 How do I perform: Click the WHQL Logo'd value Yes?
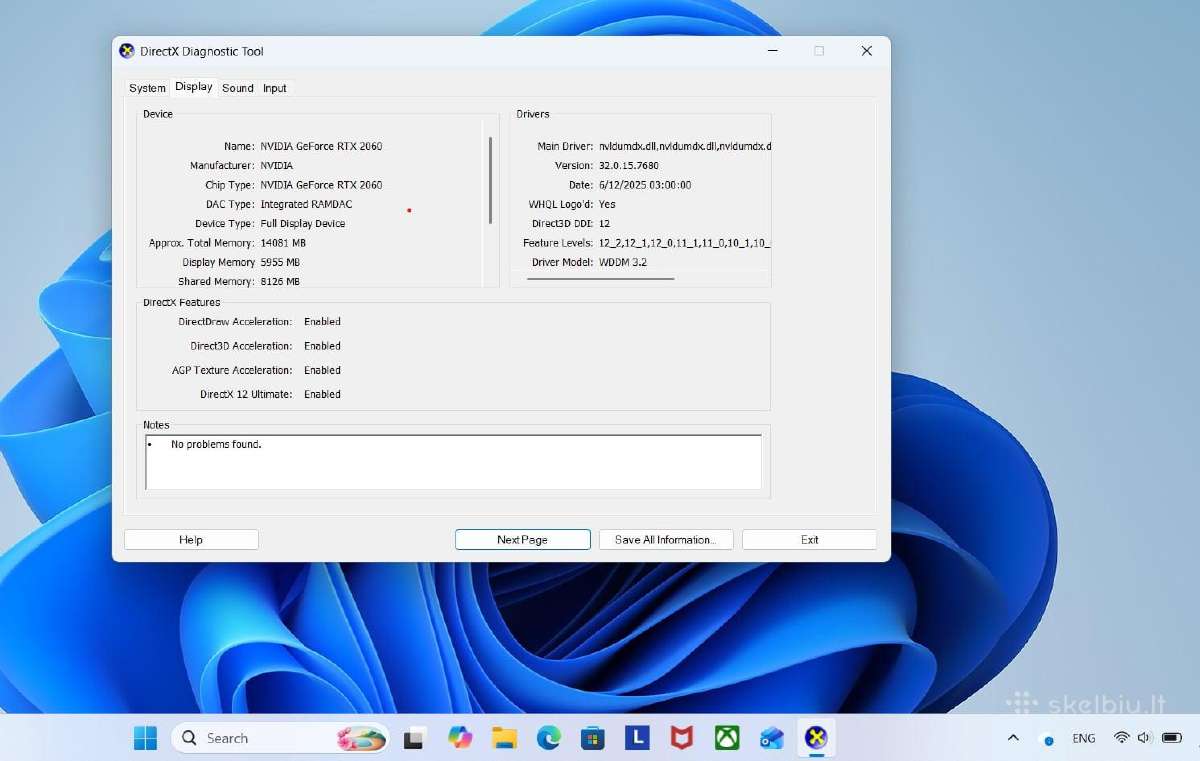[607, 204]
